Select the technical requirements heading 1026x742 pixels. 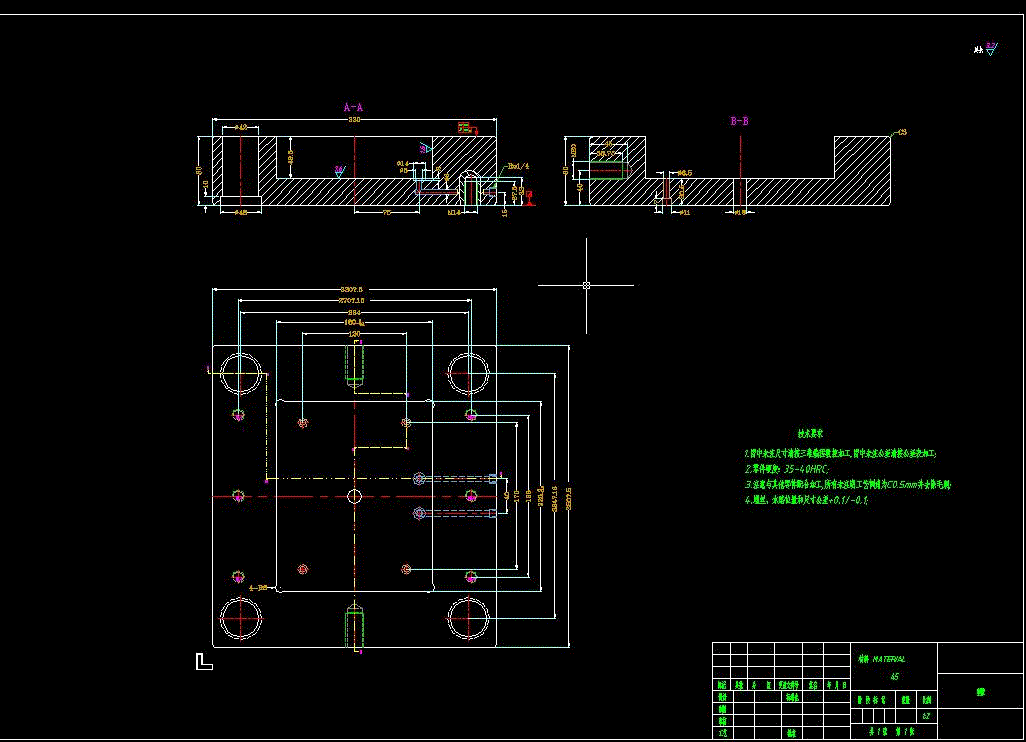[x=810, y=433]
